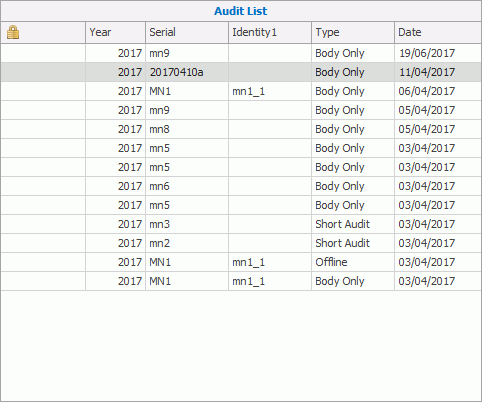Click the lock cell of the mn8 row
Viewport: 482px width, 402px height.
[43, 129]
